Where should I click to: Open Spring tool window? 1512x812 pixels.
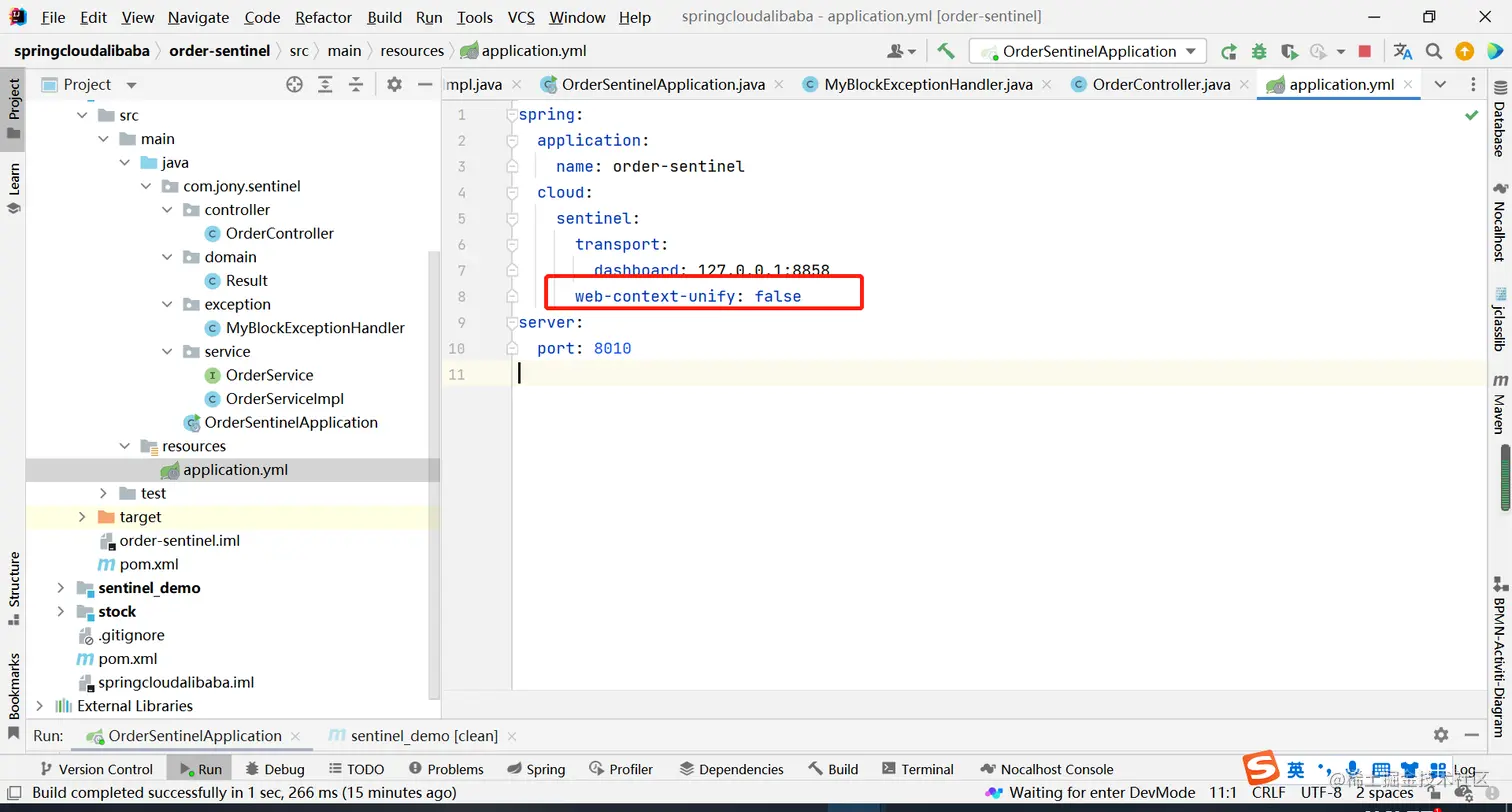pyautogui.click(x=536, y=769)
